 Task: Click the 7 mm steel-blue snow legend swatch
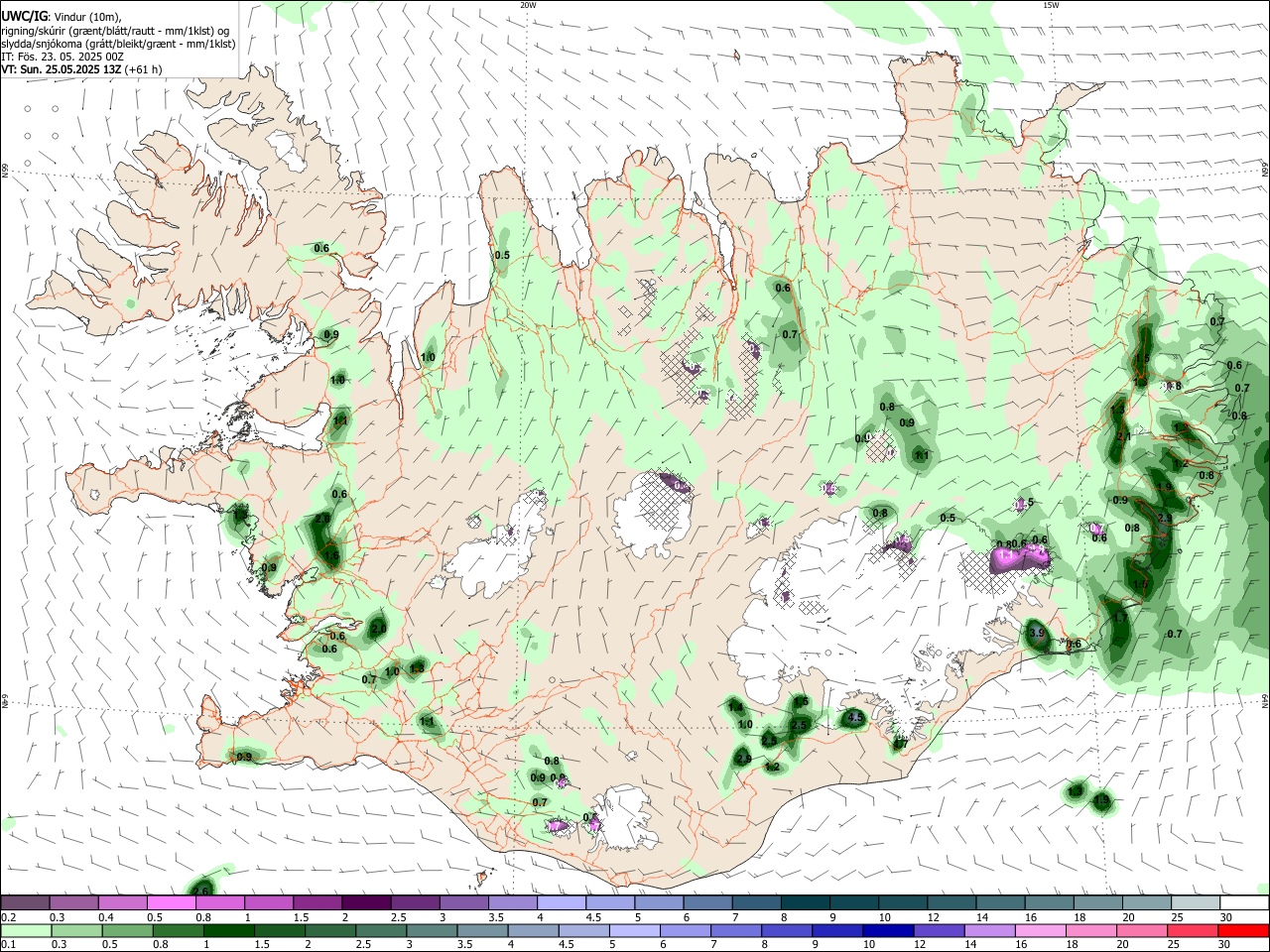[x=756, y=903]
